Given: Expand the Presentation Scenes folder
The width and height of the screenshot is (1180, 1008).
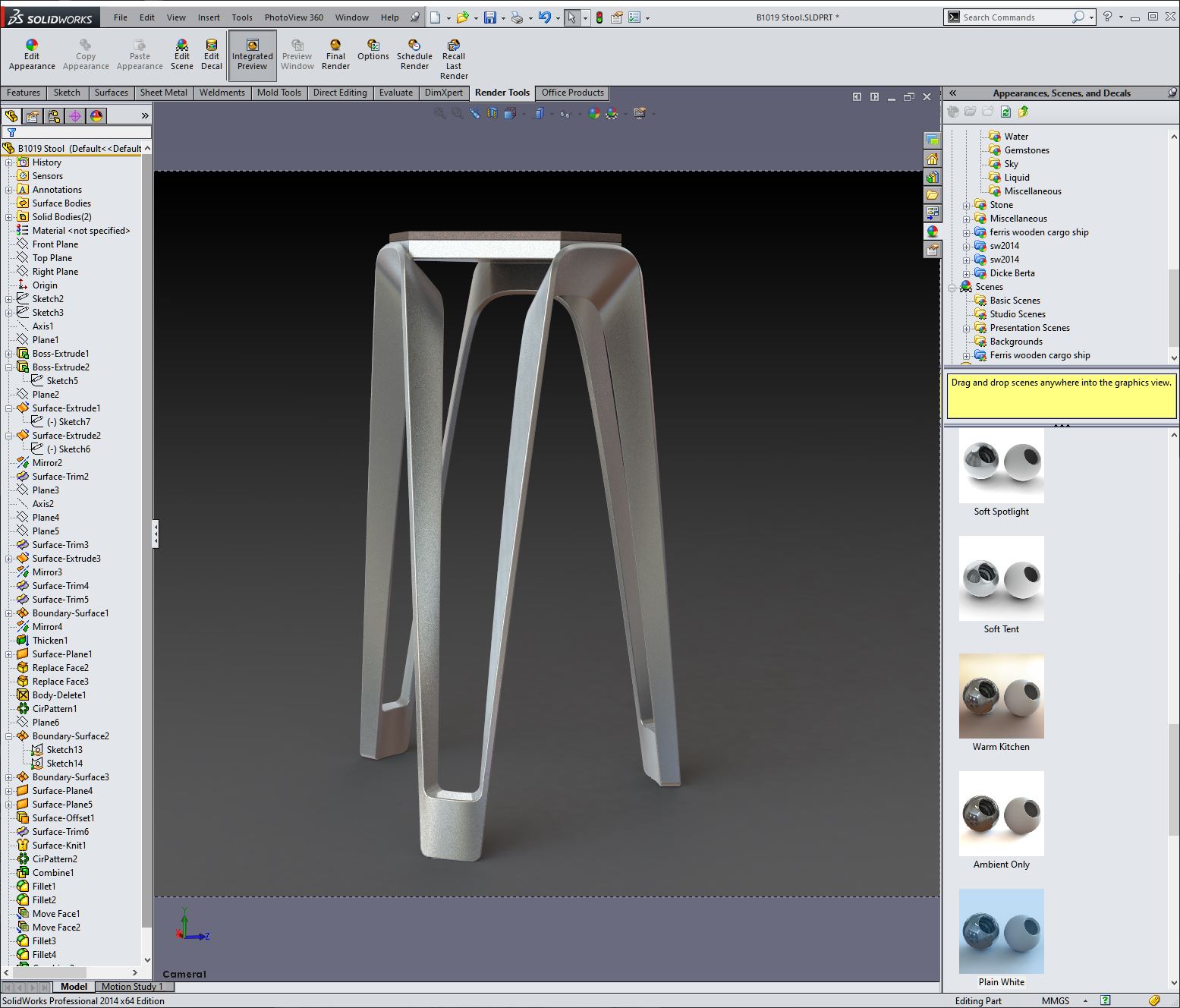Looking at the screenshot, I should click(967, 328).
